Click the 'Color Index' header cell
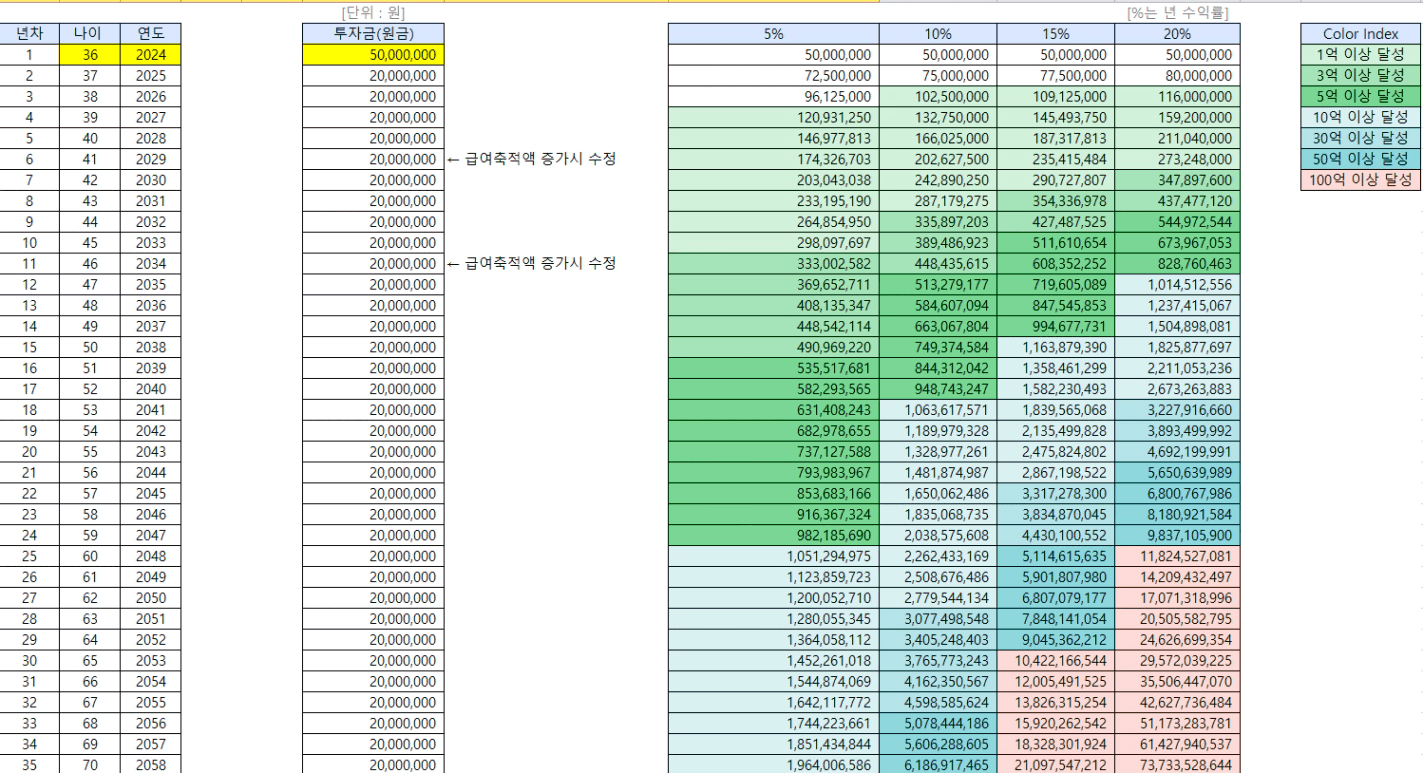The image size is (1423, 773). (x=1360, y=34)
